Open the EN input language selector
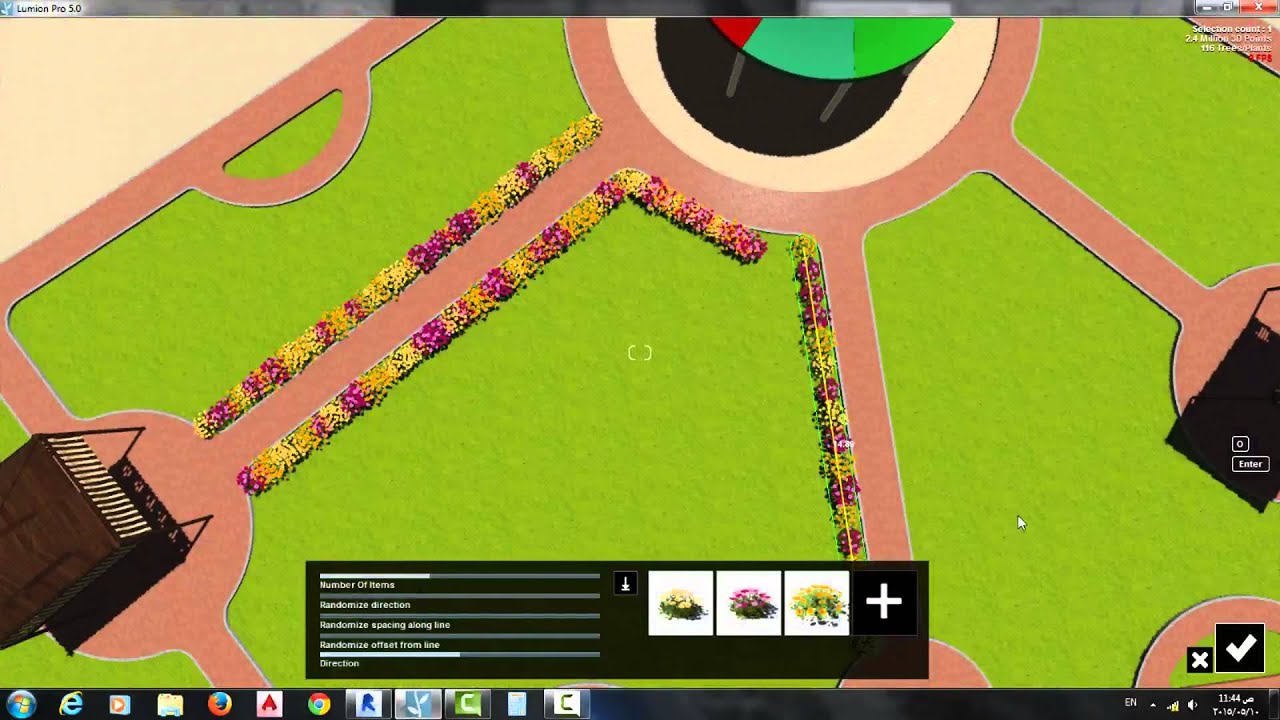The image size is (1280, 720). [1130, 703]
